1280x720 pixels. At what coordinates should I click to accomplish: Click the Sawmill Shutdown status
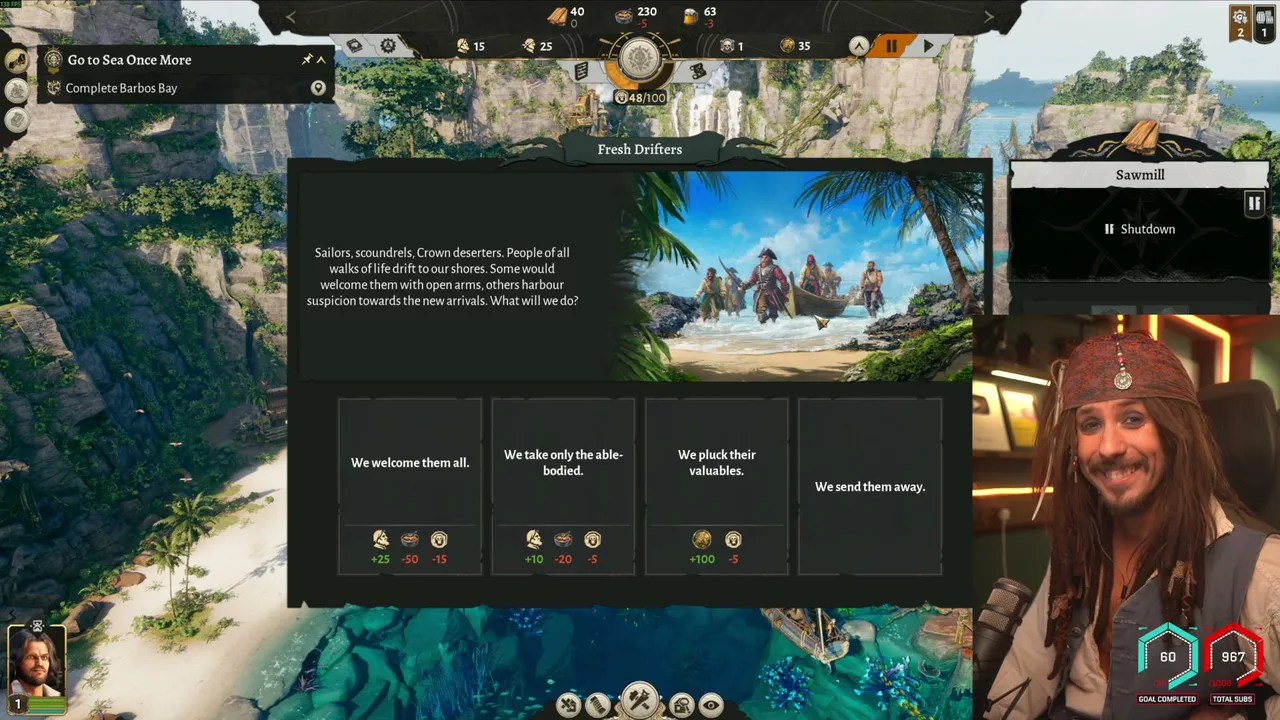[x=1139, y=229]
